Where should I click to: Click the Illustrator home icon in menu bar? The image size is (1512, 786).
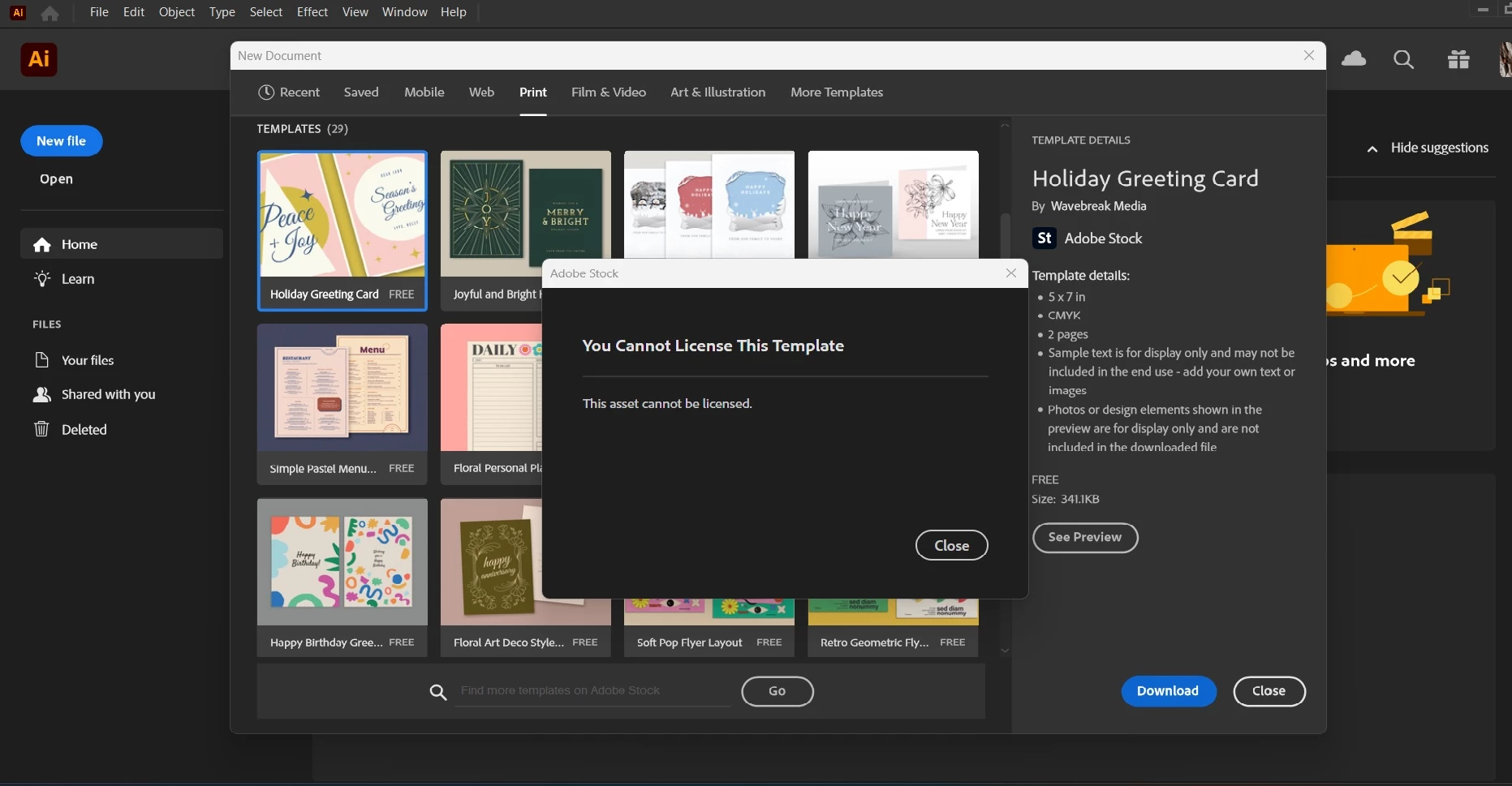50,13
